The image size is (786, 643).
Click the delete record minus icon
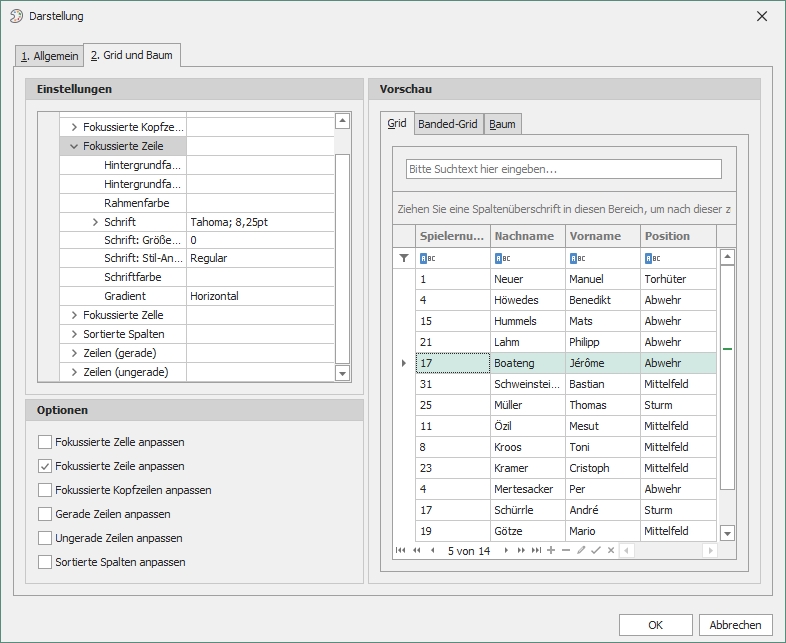pyautogui.click(x=566, y=551)
